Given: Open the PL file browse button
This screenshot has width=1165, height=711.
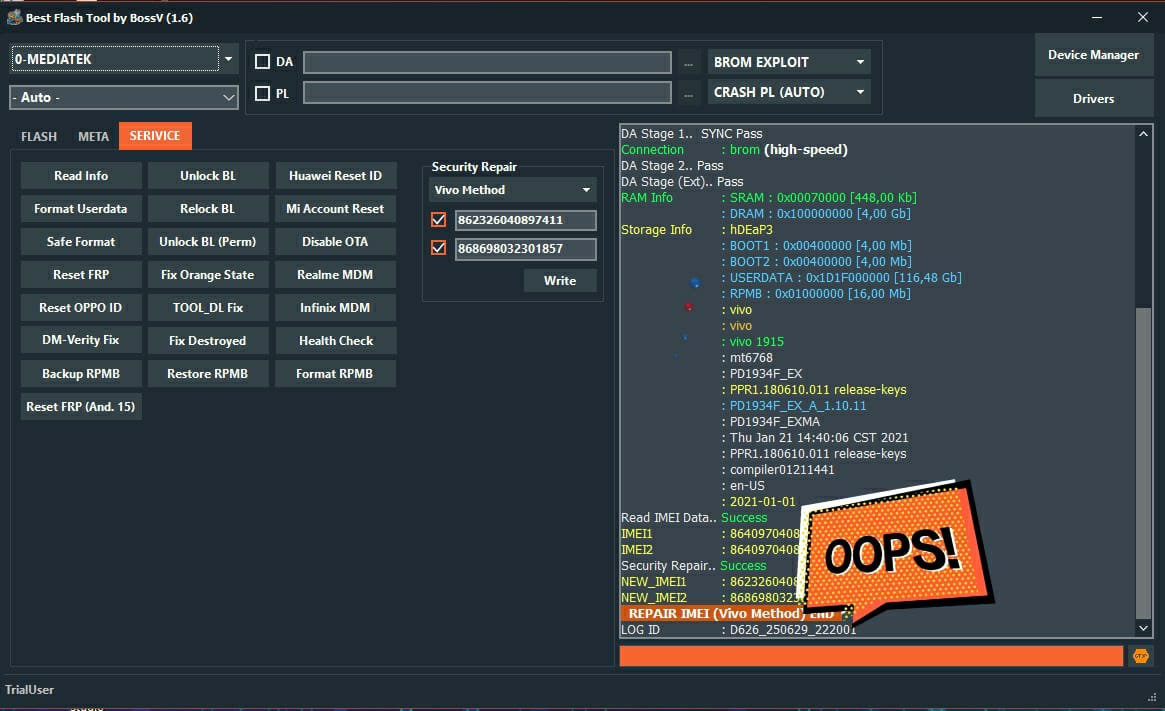Looking at the screenshot, I should (x=688, y=94).
